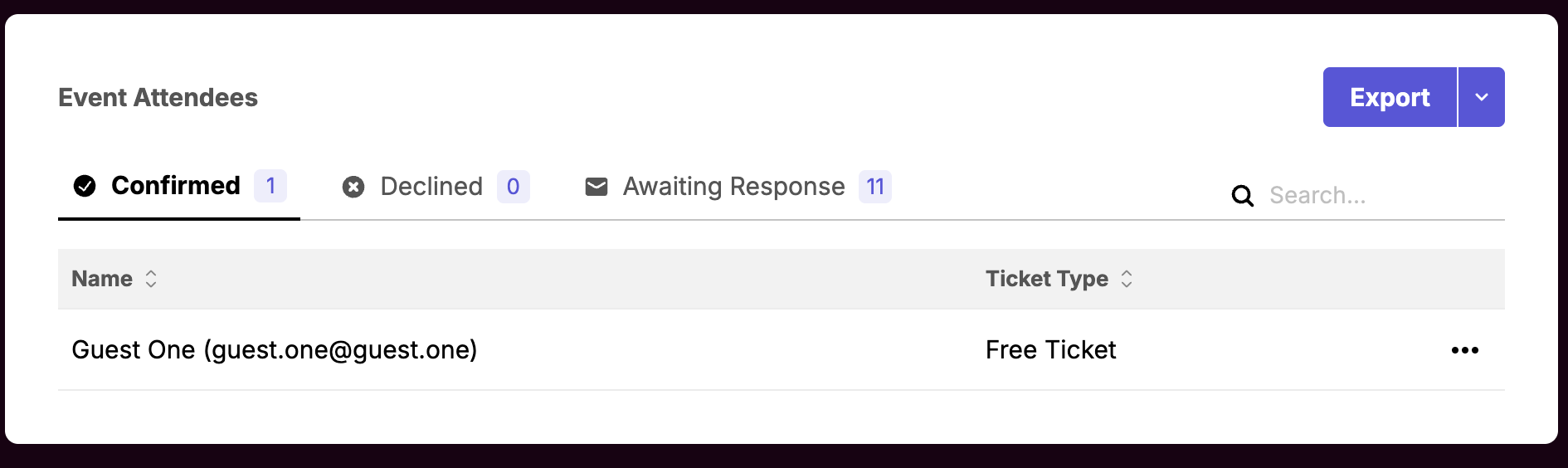The width and height of the screenshot is (1568, 468).
Task: Select the Guest One attendee row
Action: pos(275,350)
